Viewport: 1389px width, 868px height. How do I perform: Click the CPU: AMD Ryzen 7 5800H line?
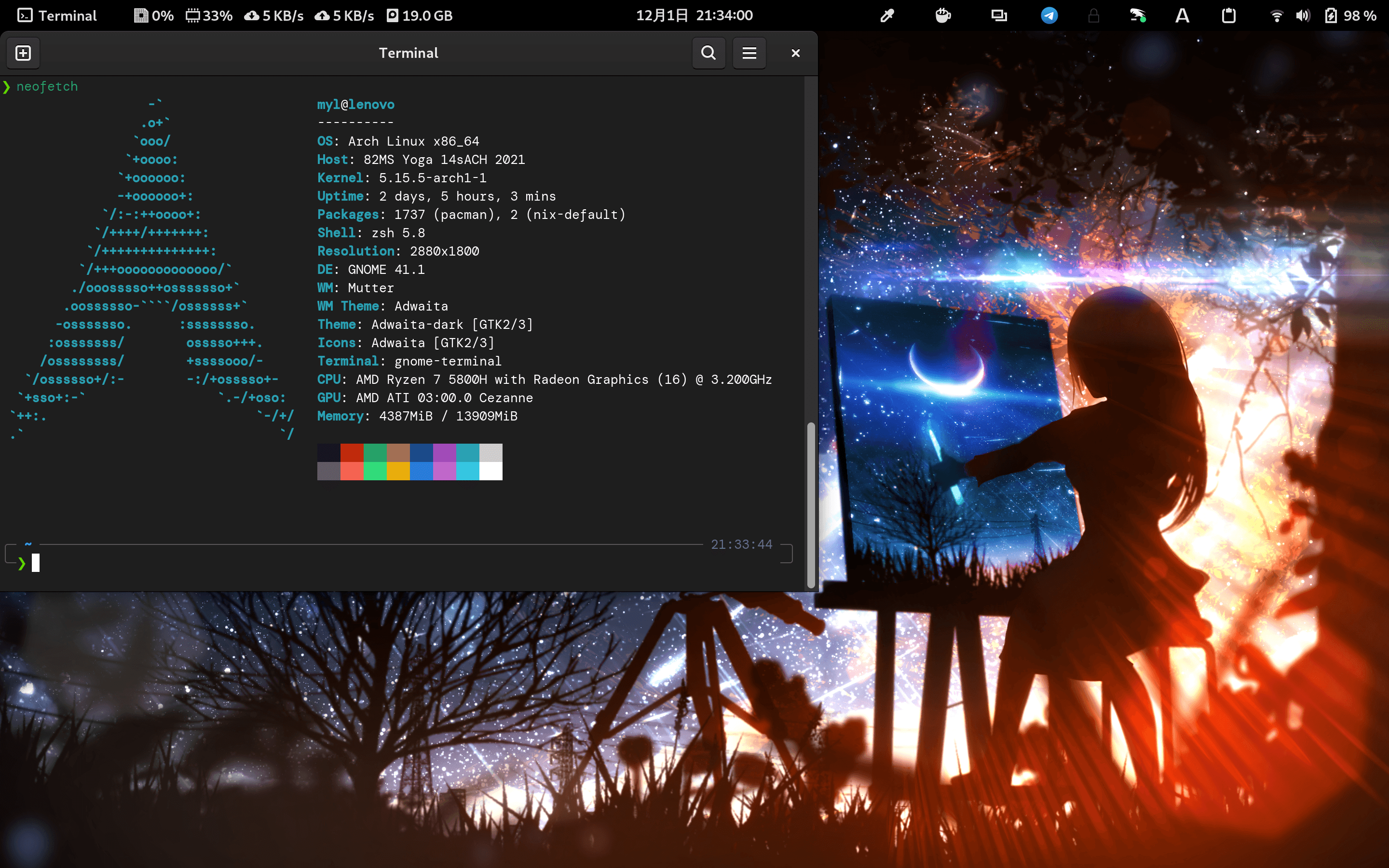545,380
